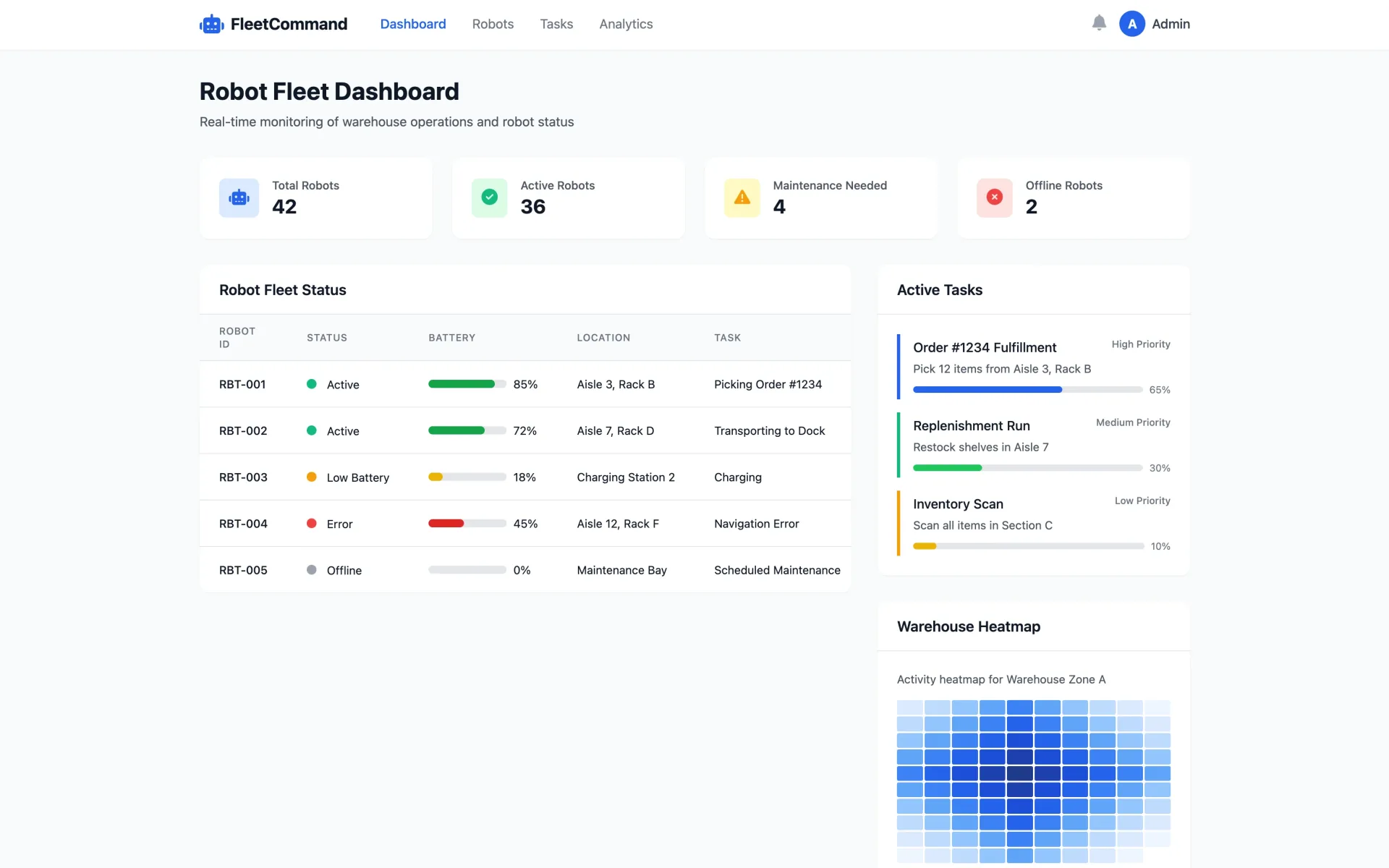
Task: Click the Low Priority label
Action: 1142,501
